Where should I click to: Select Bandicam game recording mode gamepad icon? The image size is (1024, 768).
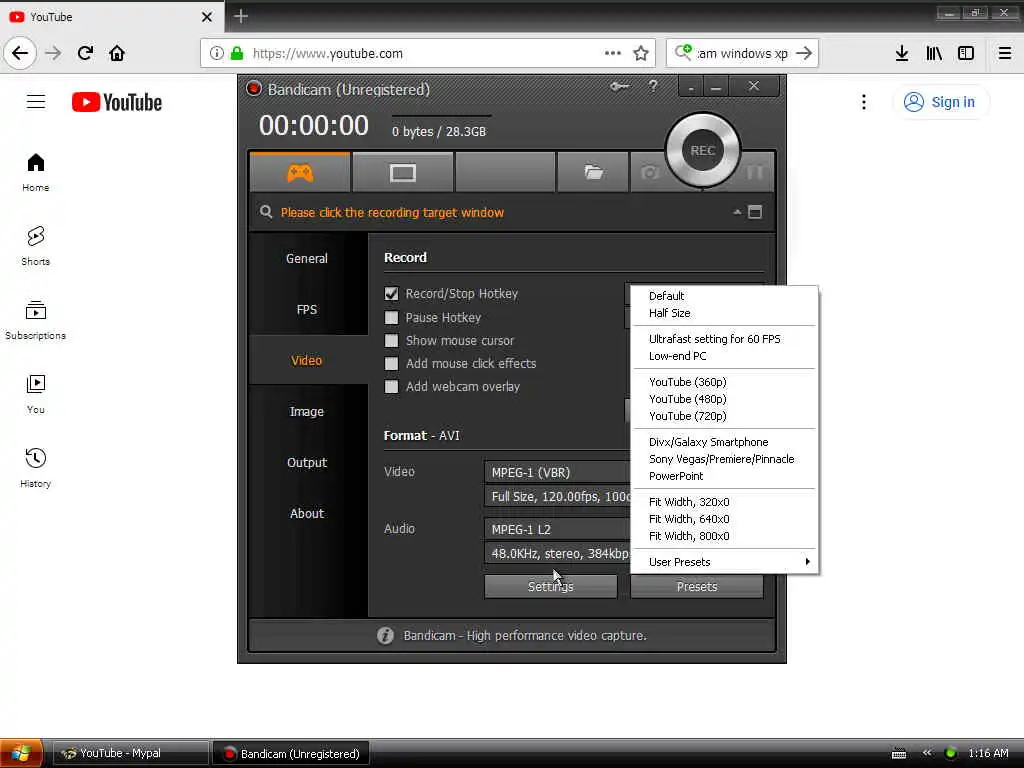tap(300, 173)
